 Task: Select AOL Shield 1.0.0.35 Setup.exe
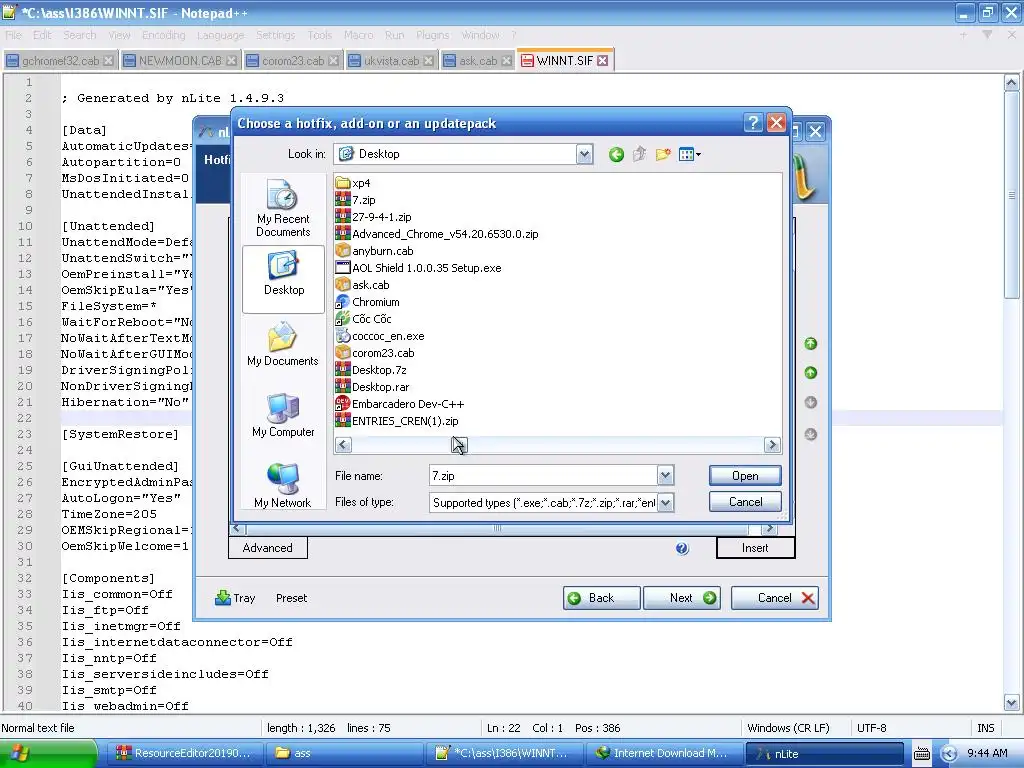point(419,268)
